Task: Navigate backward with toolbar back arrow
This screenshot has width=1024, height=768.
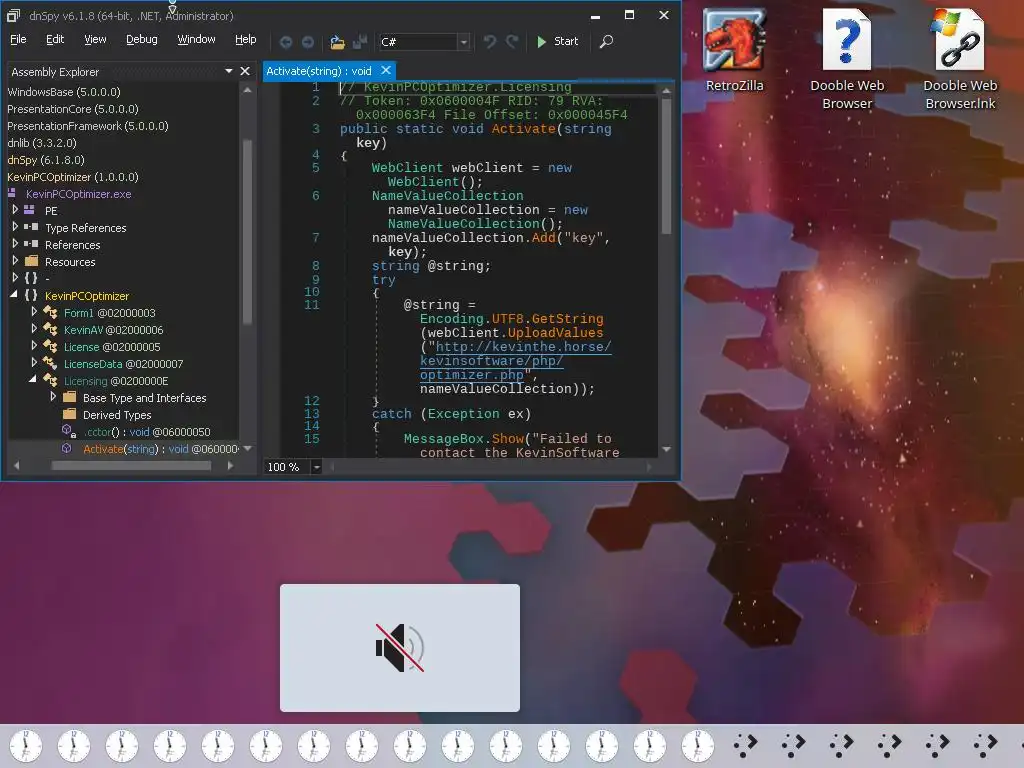Action: point(285,42)
